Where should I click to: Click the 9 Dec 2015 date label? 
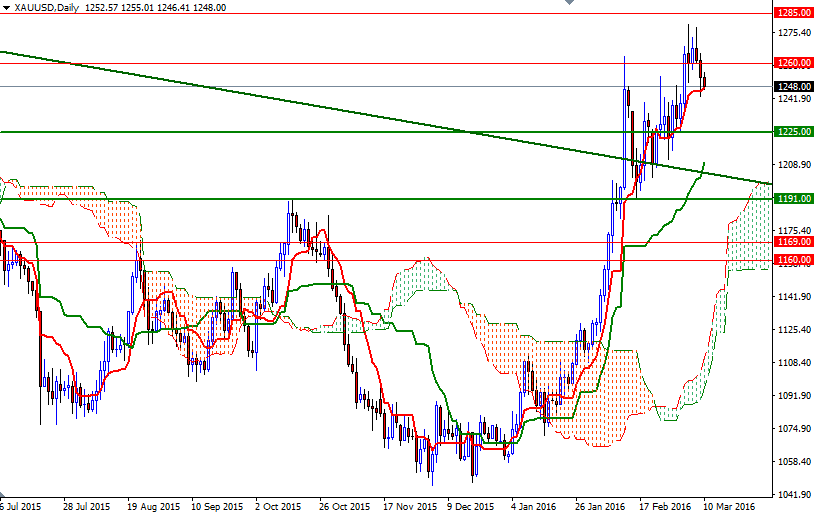pyautogui.click(x=470, y=507)
